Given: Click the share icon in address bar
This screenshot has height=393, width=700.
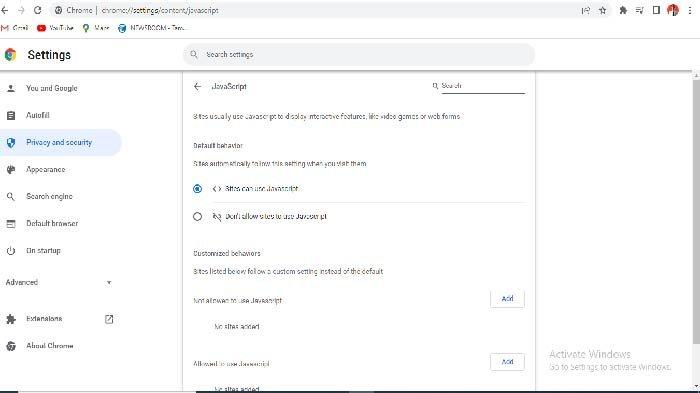Looking at the screenshot, I should tap(586, 10).
